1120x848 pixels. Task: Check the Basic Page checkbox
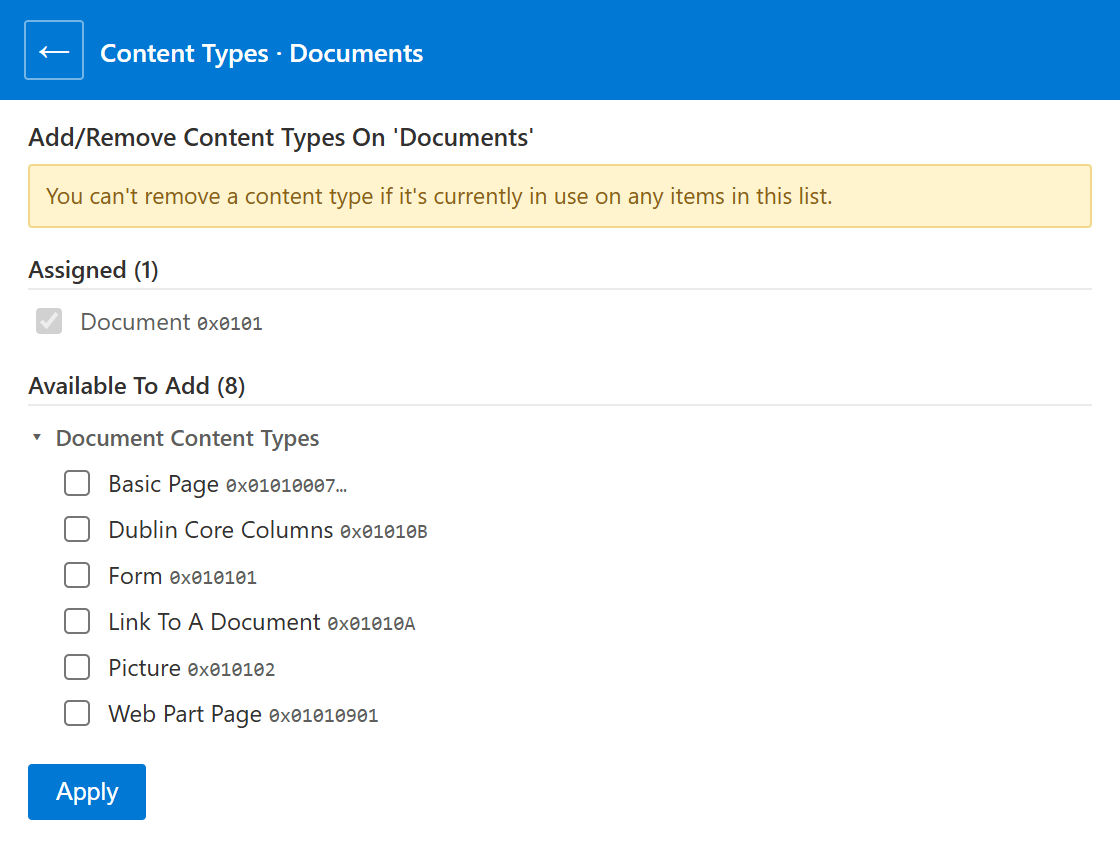77,483
